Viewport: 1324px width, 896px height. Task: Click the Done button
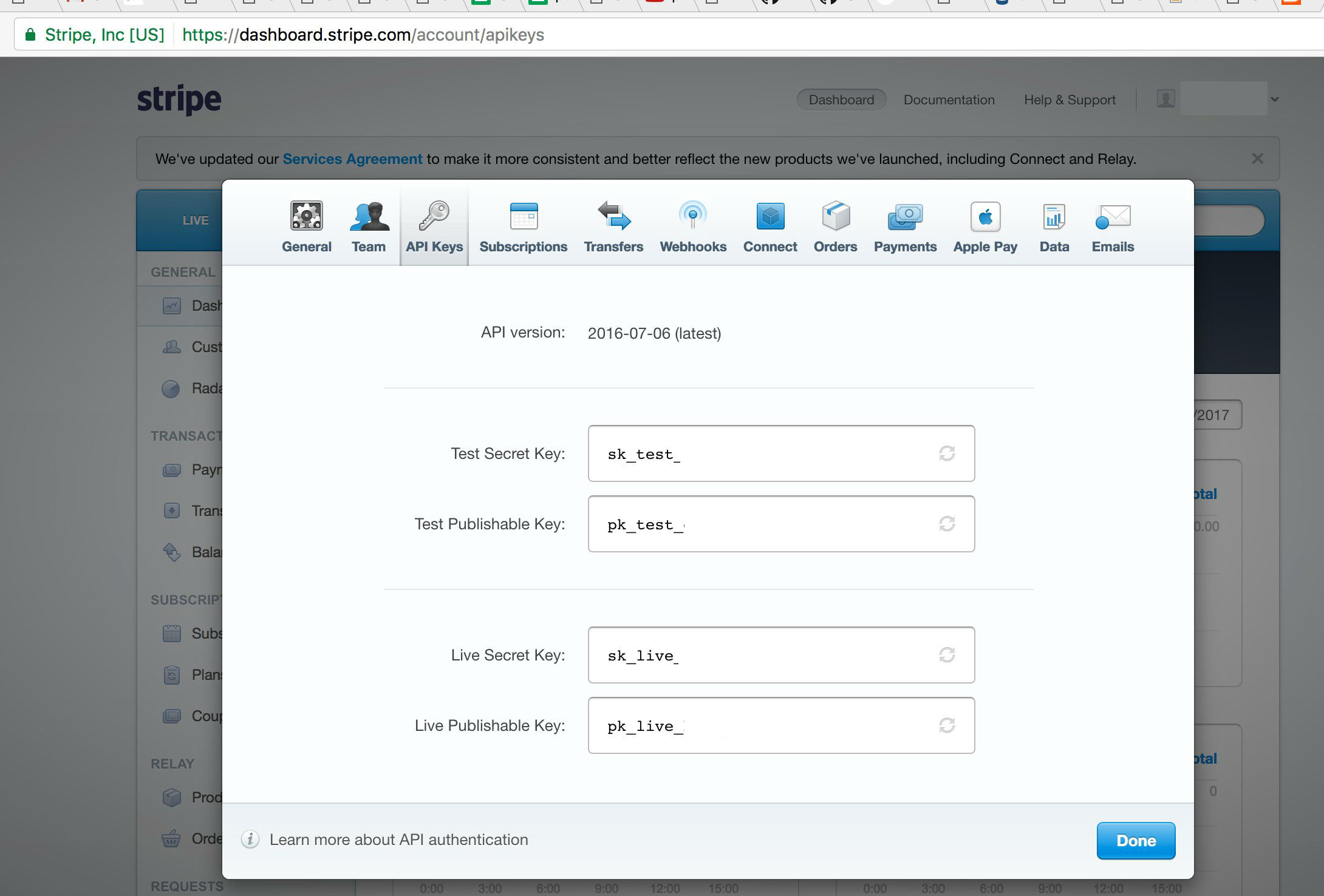(1136, 841)
